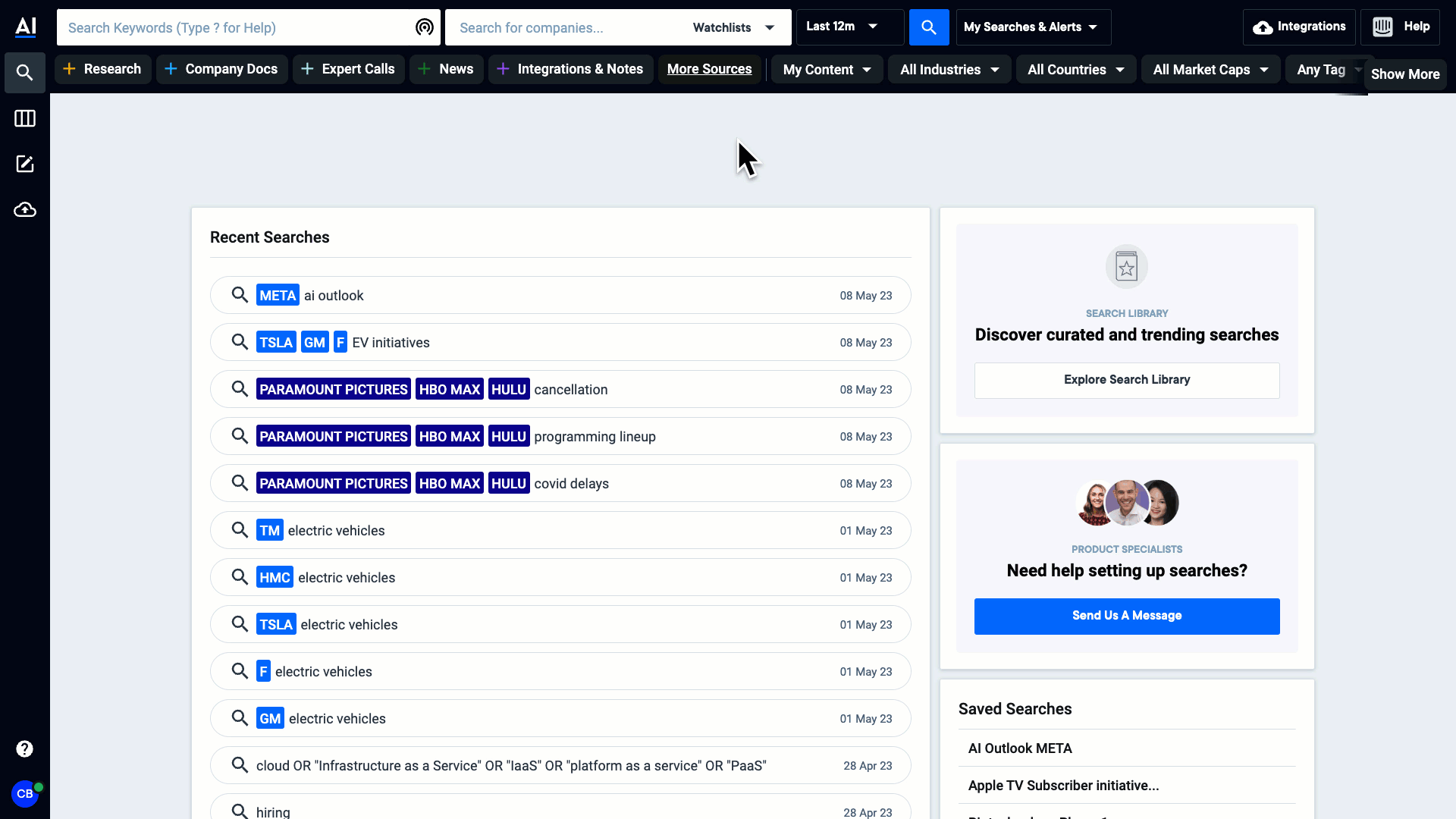1456x819 pixels.
Task: Click the magnifier icon in 'HMC electric vehicles' row
Action: 240,577
